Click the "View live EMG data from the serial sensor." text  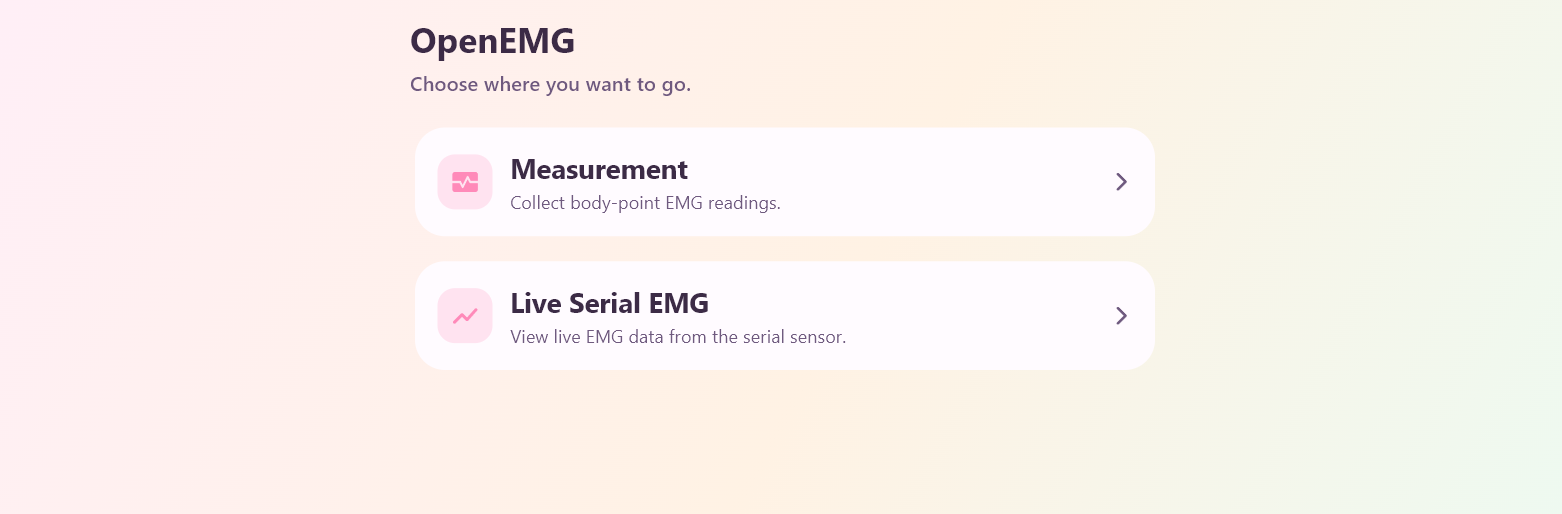coord(678,337)
